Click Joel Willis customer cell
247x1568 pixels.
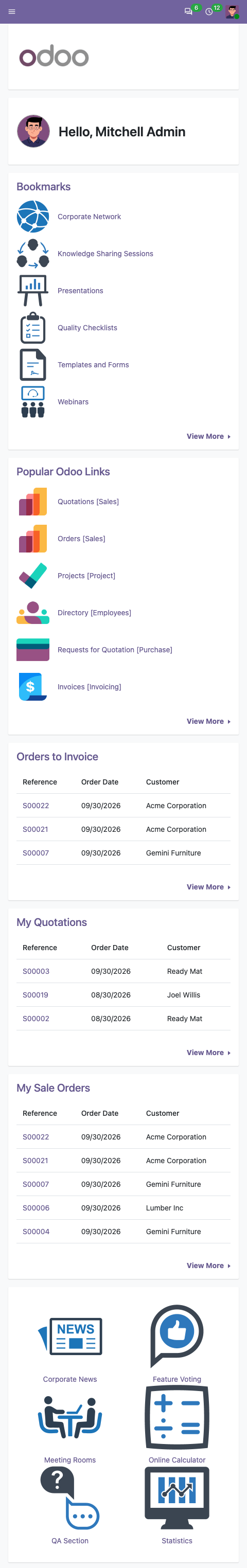coord(184,995)
